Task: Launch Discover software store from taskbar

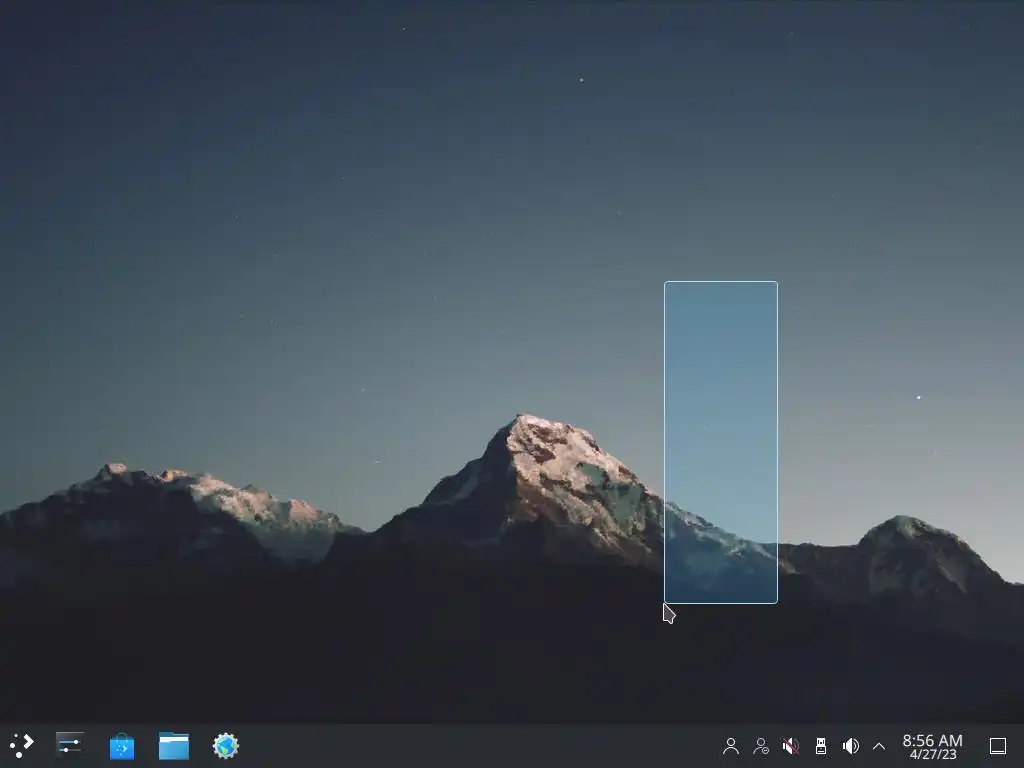Action: click(x=121, y=746)
